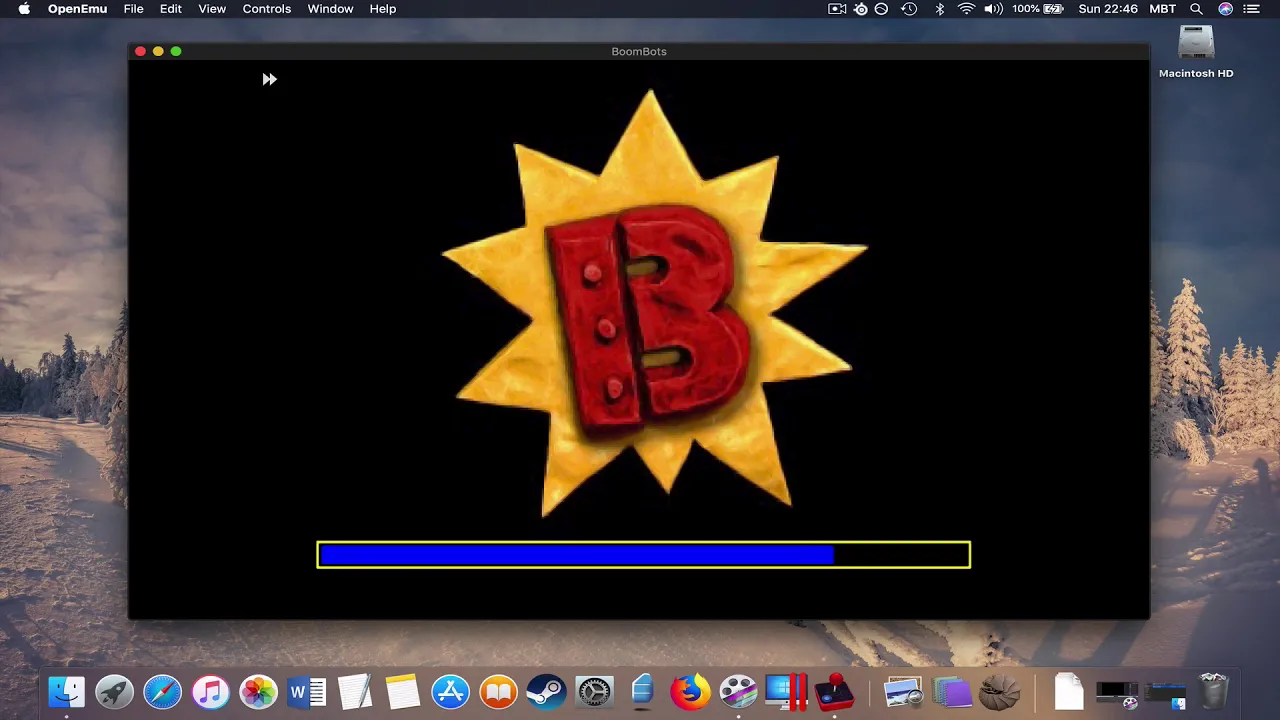Image resolution: width=1280 pixels, height=720 pixels.
Task: Launch Safari from the Dock
Action: (163, 691)
